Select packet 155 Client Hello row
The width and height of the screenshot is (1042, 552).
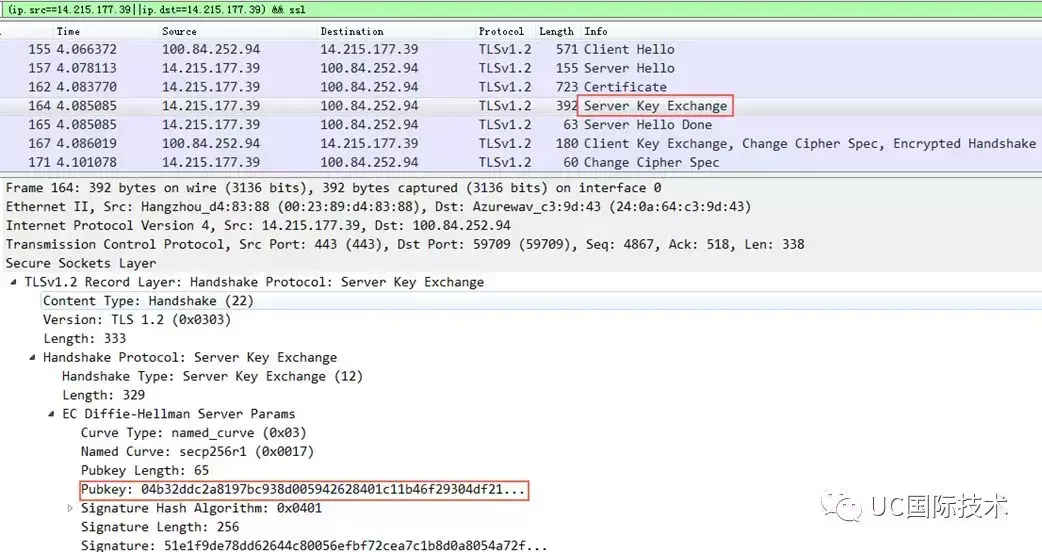pyautogui.click(x=521, y=49)
